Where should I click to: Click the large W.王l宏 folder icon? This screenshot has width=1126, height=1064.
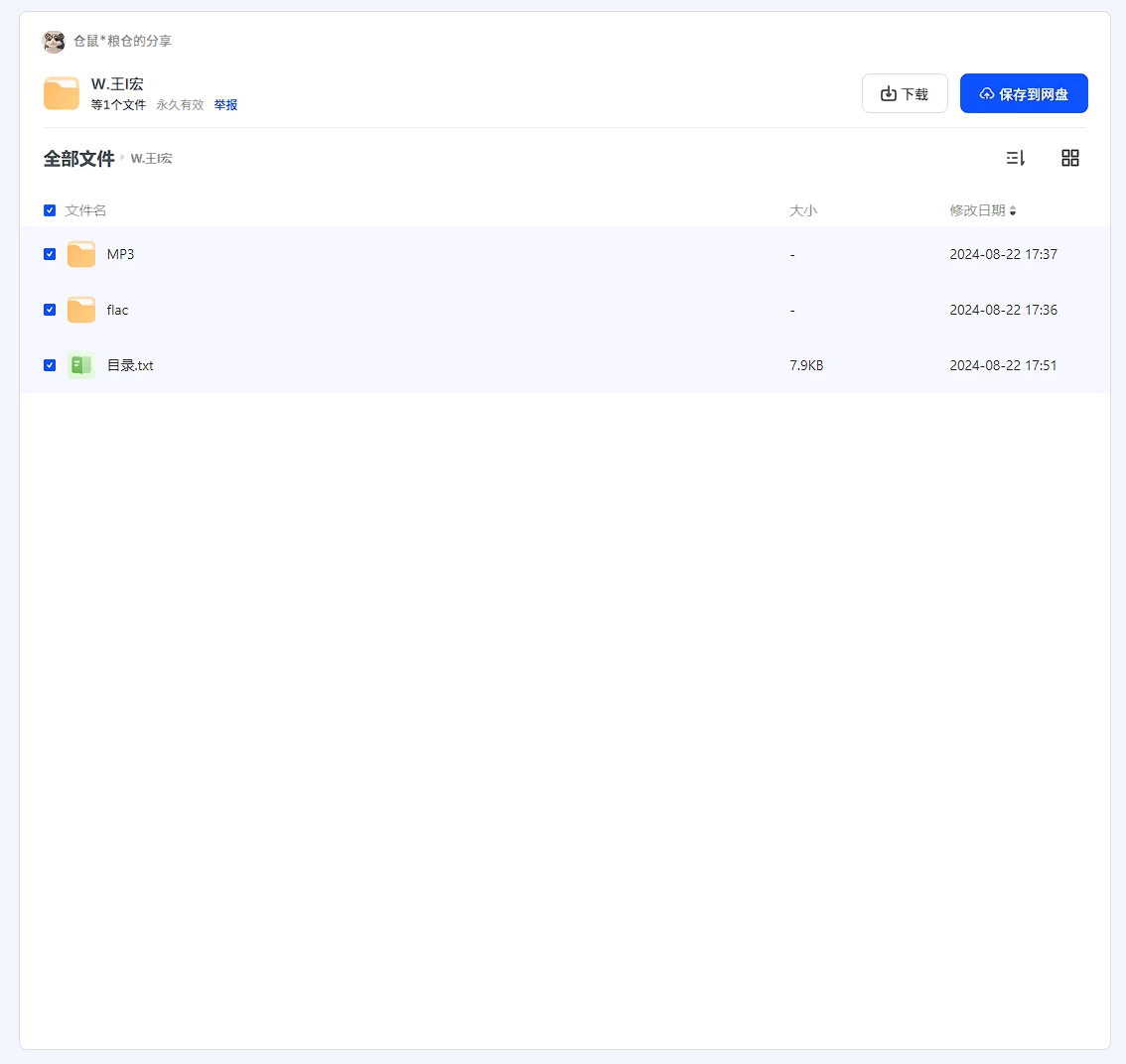pos(62,93)
